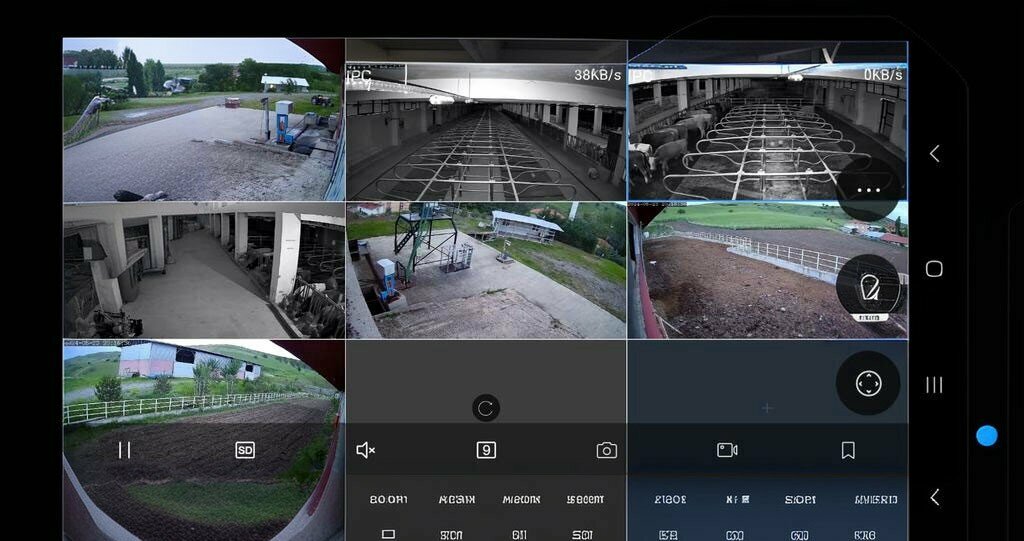Tap the back chevron below the blue dot
This screenshot has height=541, width=1024.
pyautogui.click(x=935, y=497)
